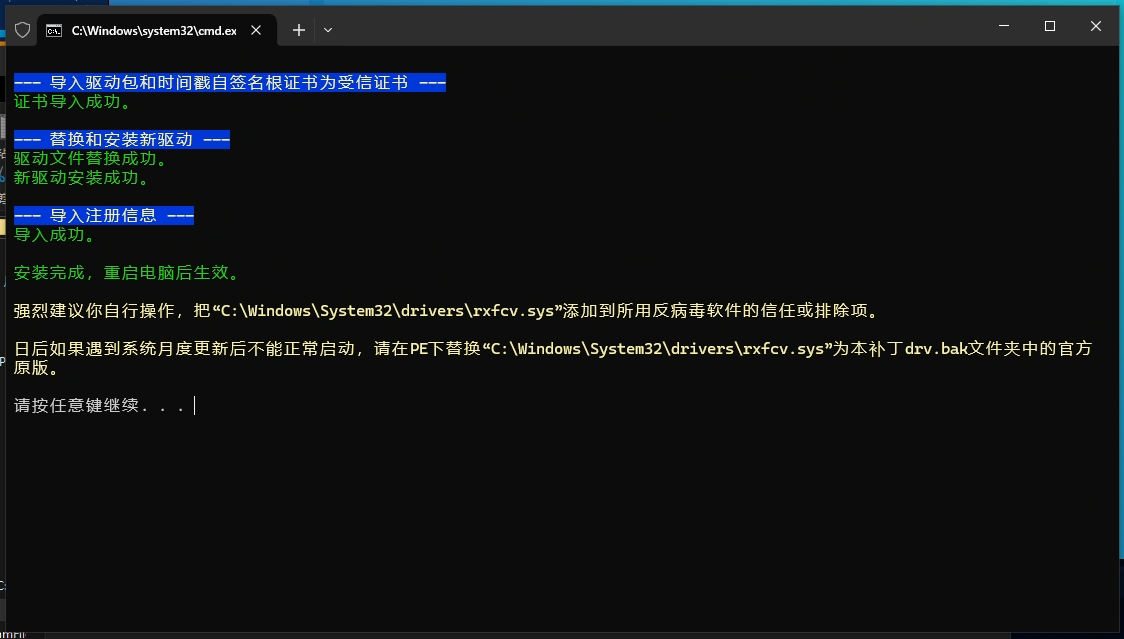This screenshot has width=1124, height=639.
Task: Click the cmd.exe console icon in tab
Action: pyautogui.click(x=55, y=30)
